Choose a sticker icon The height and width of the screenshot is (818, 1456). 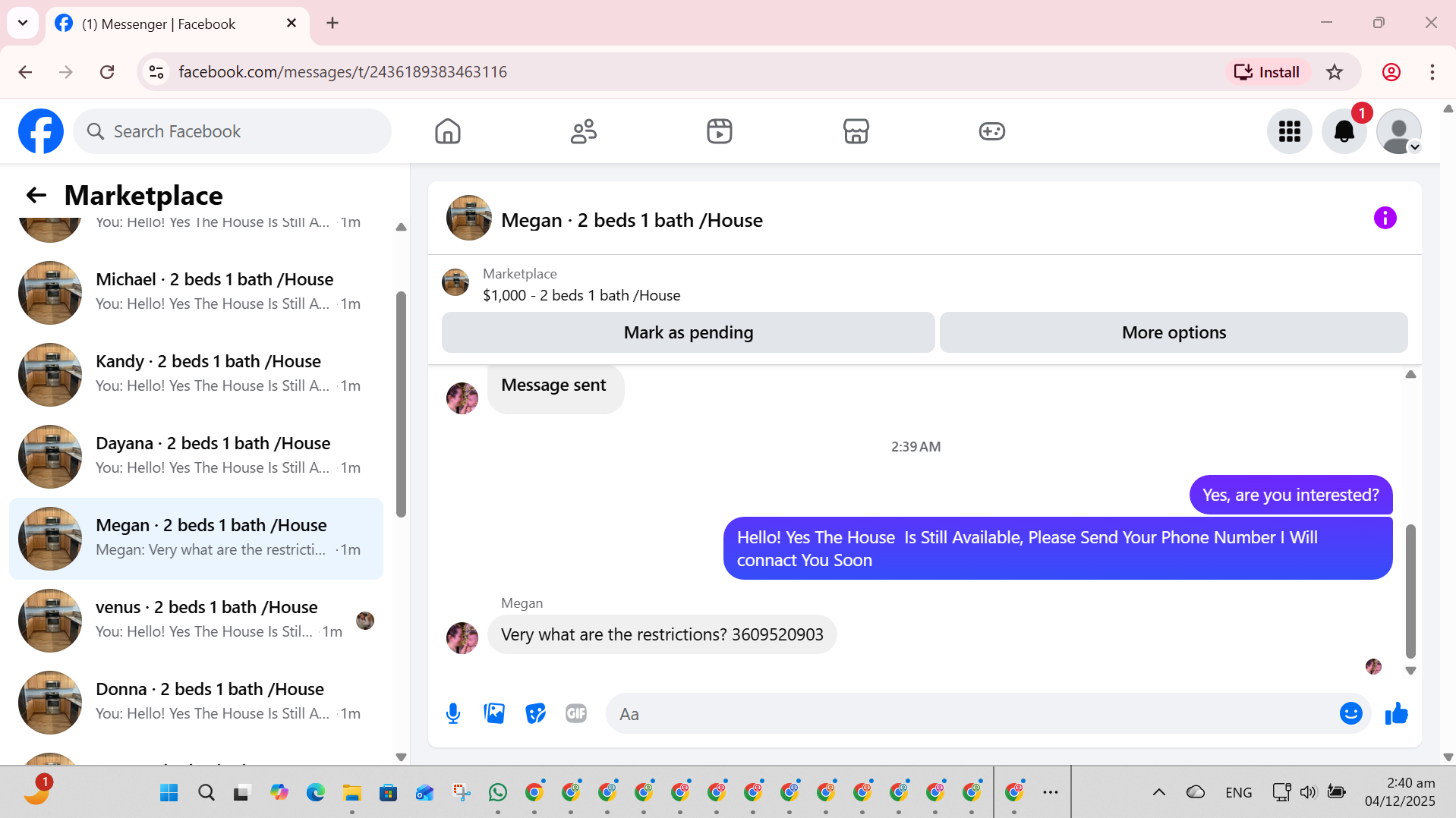click(x=535, y=713)
